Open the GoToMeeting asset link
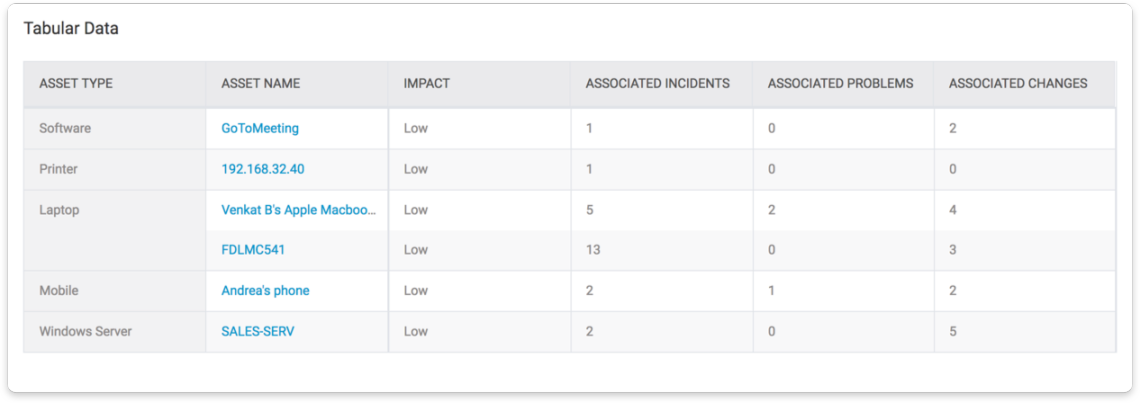Viewport: 1140px width, 403px height. 260,128
